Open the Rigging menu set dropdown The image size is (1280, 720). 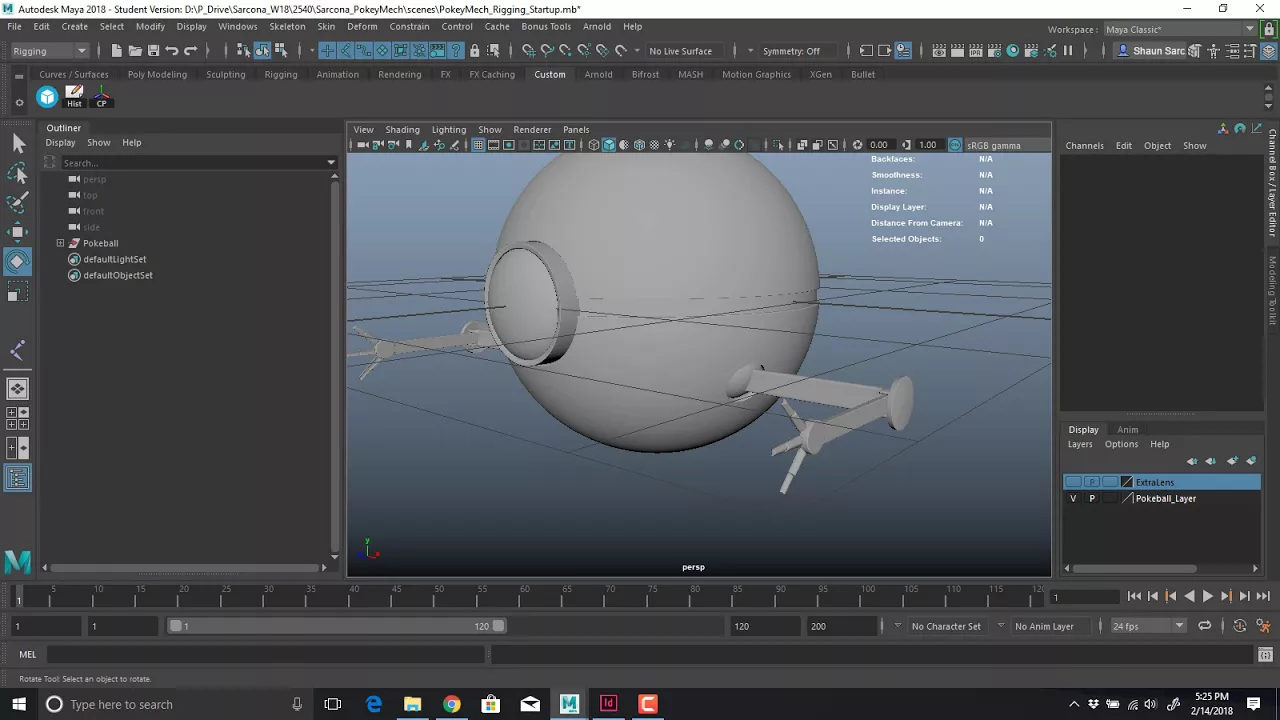tap(50, 51)
